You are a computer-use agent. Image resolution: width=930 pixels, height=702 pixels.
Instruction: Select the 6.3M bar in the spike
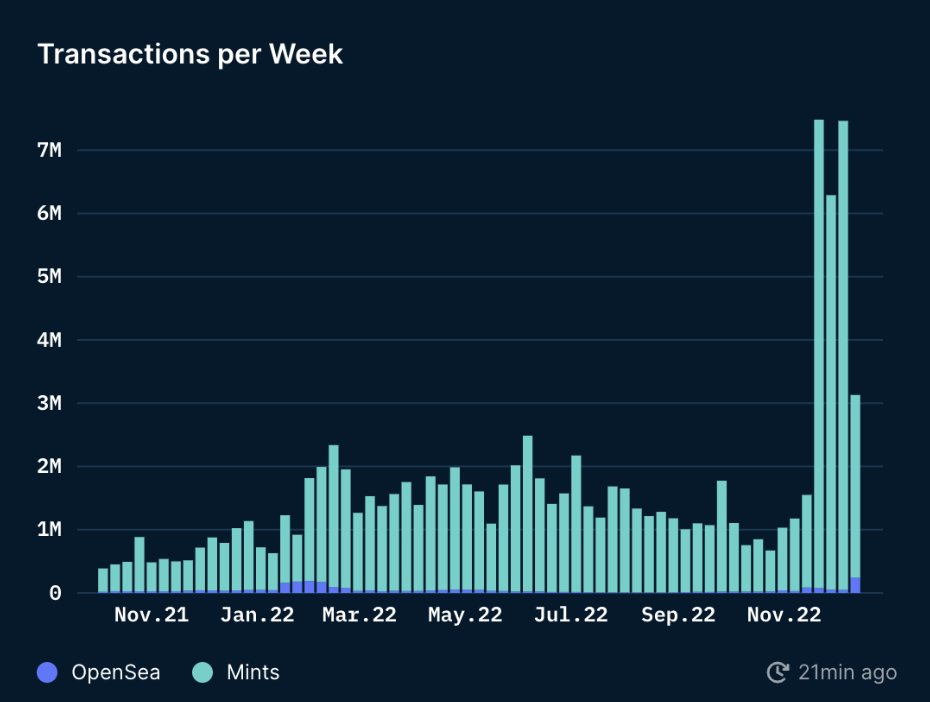coord(831,390)
